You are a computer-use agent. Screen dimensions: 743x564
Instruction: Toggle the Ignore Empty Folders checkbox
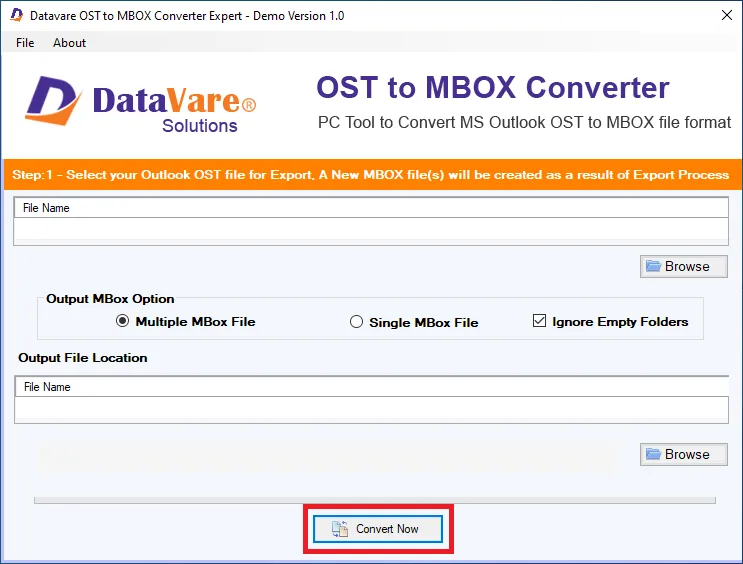539,321
